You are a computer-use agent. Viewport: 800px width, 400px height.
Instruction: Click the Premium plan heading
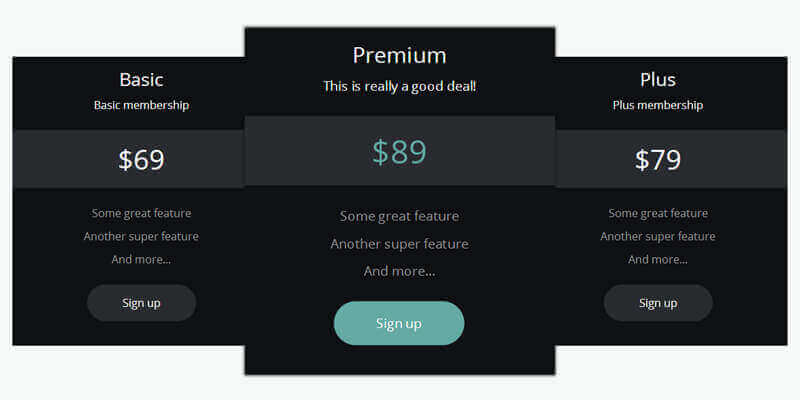point(399,55)
